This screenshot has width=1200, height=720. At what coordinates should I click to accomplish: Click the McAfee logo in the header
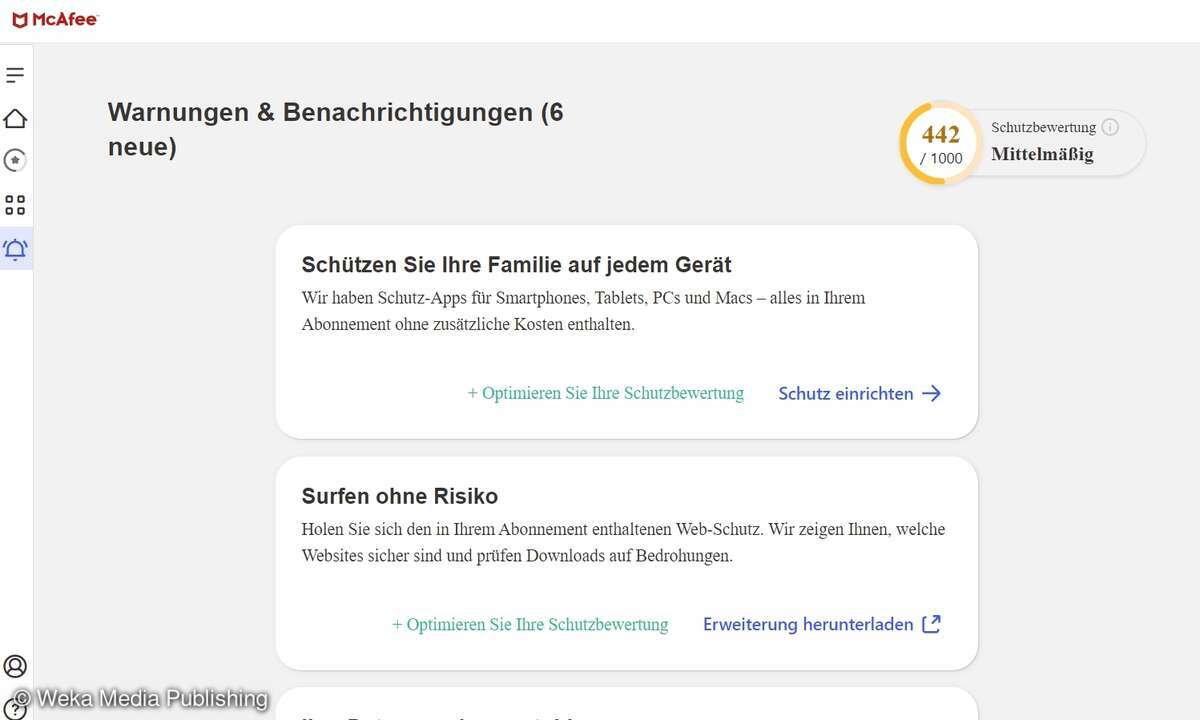55,20
